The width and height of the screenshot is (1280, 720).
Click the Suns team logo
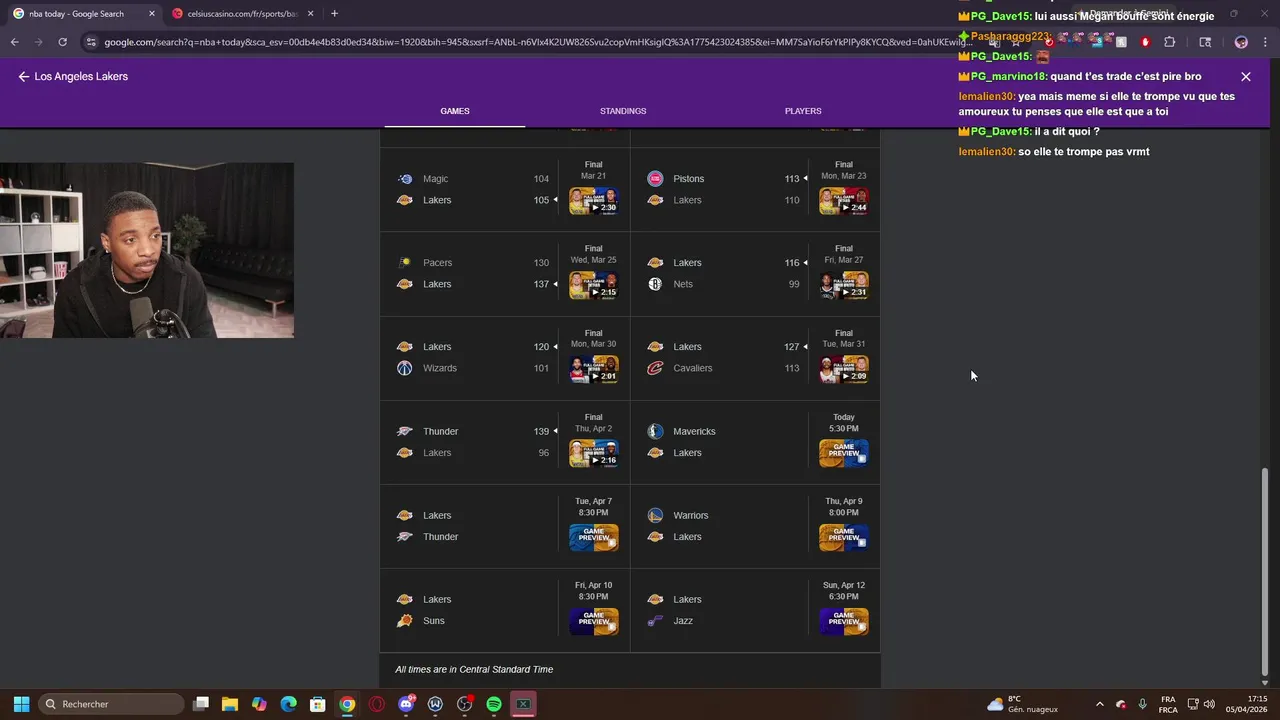[x=405, y=621]
